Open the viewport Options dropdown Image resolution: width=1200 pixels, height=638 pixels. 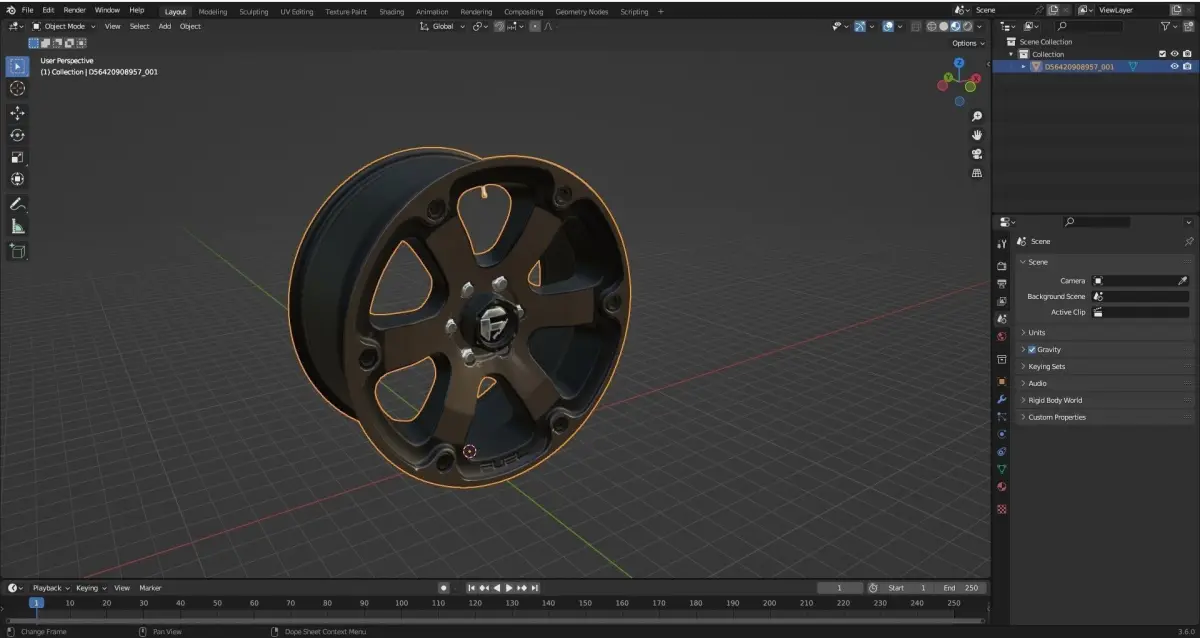coord(967,43)
